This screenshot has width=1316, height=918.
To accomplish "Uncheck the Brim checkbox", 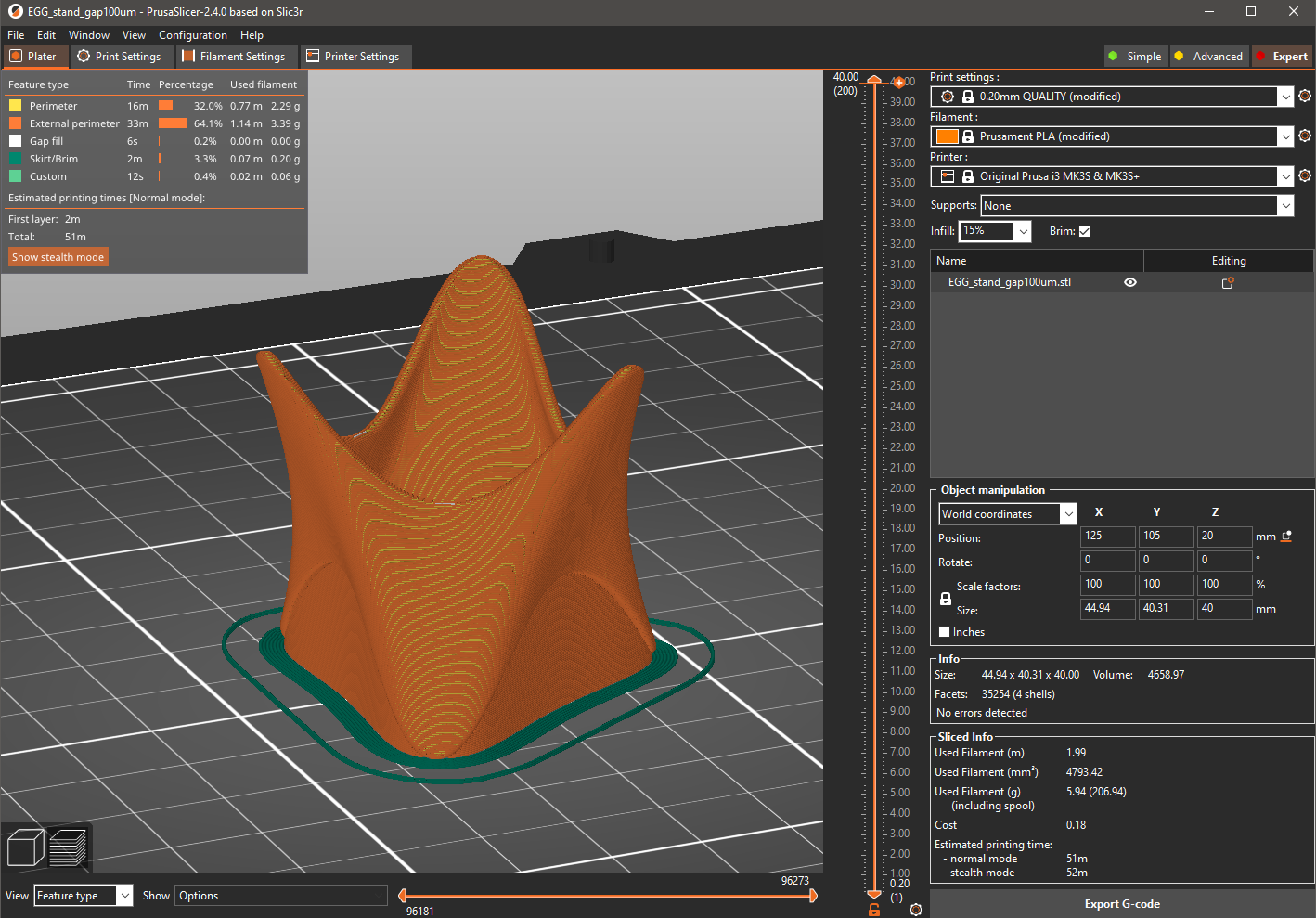I will tap(1084, 232).
